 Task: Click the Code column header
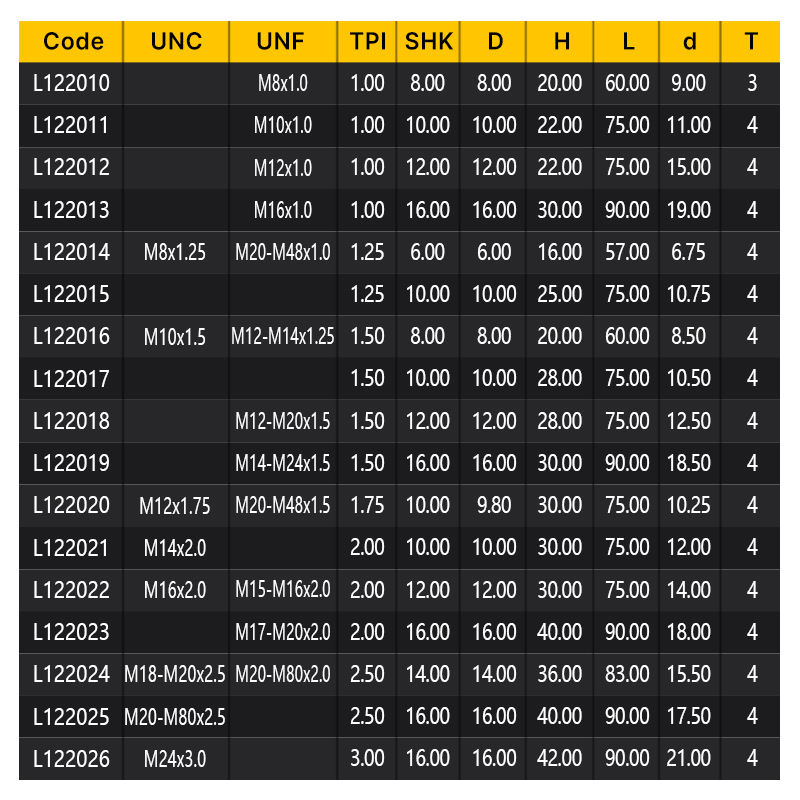74,41
